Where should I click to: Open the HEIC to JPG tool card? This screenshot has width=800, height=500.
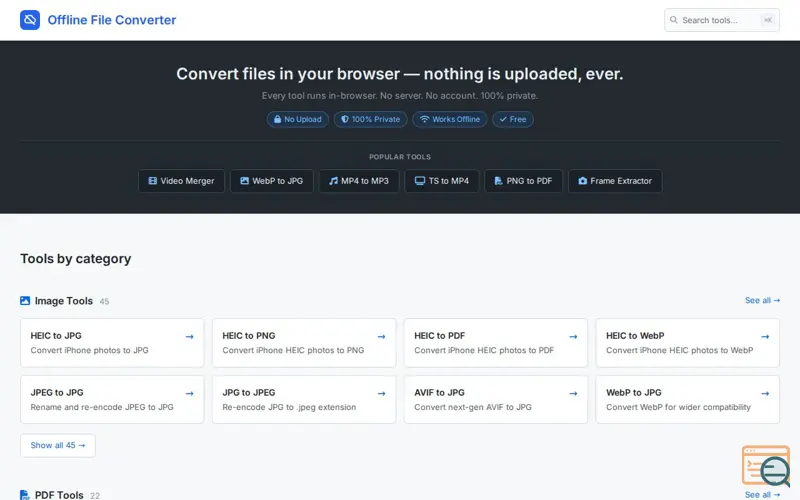pos(112,343)
